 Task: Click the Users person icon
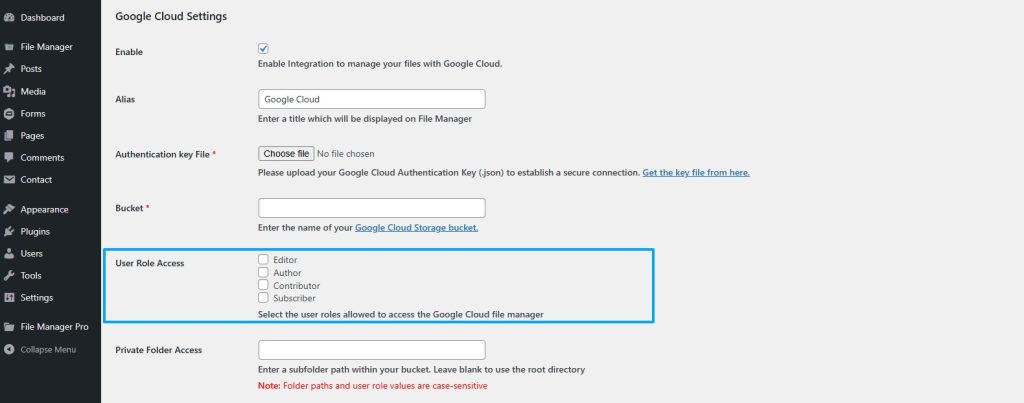pos(8,253)
